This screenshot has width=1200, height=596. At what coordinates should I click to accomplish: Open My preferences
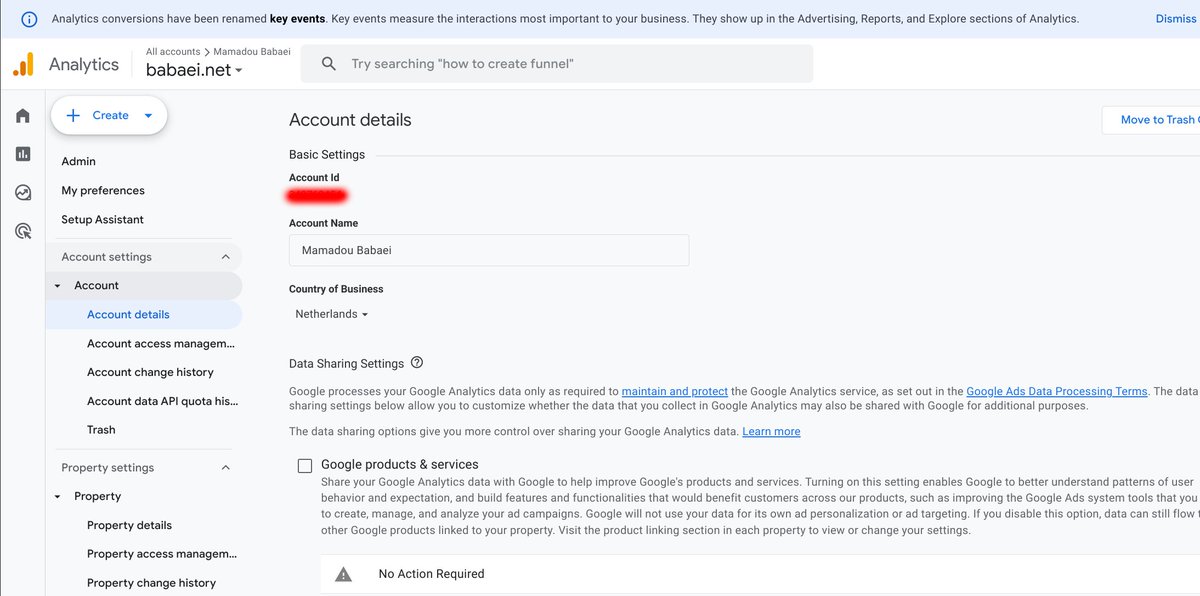click(103, 190)
